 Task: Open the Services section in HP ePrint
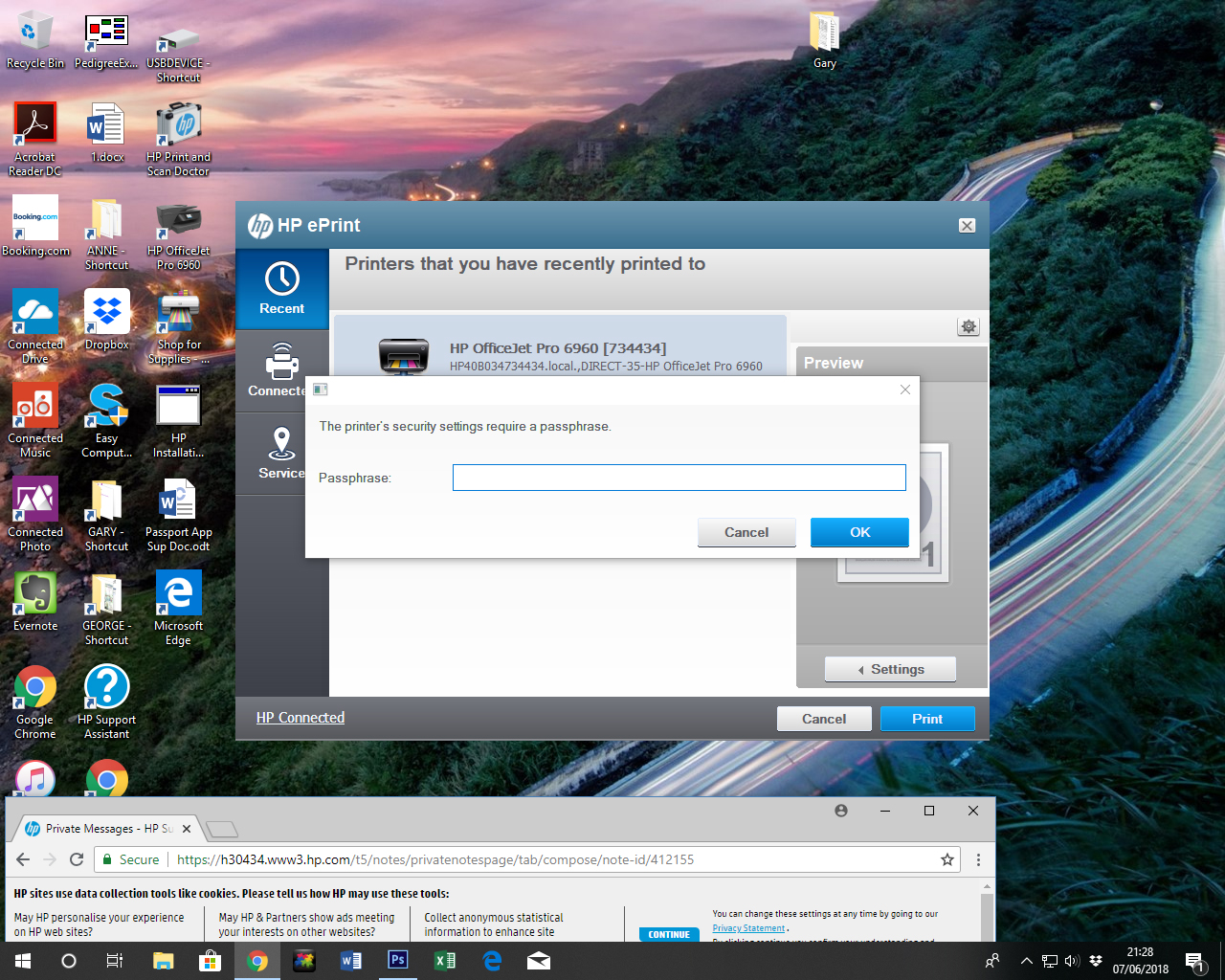tap(280, 452)
